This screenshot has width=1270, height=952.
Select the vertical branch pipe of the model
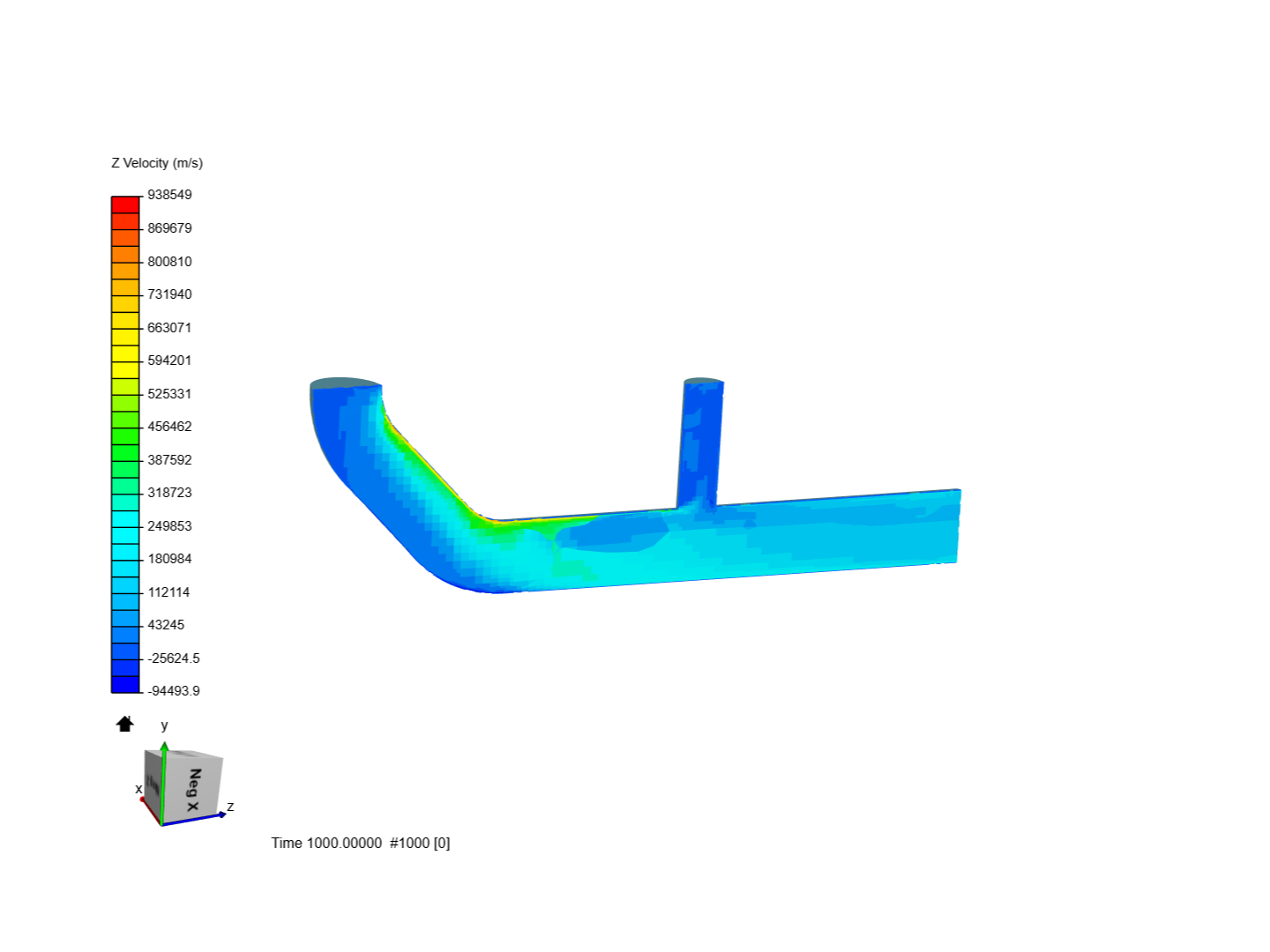(x=701, y=441)
